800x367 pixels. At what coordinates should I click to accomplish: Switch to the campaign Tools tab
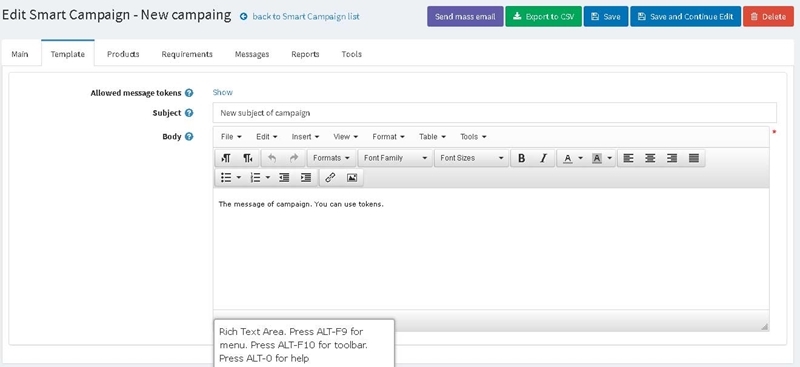pyautogui.click(x=352, y=54)
